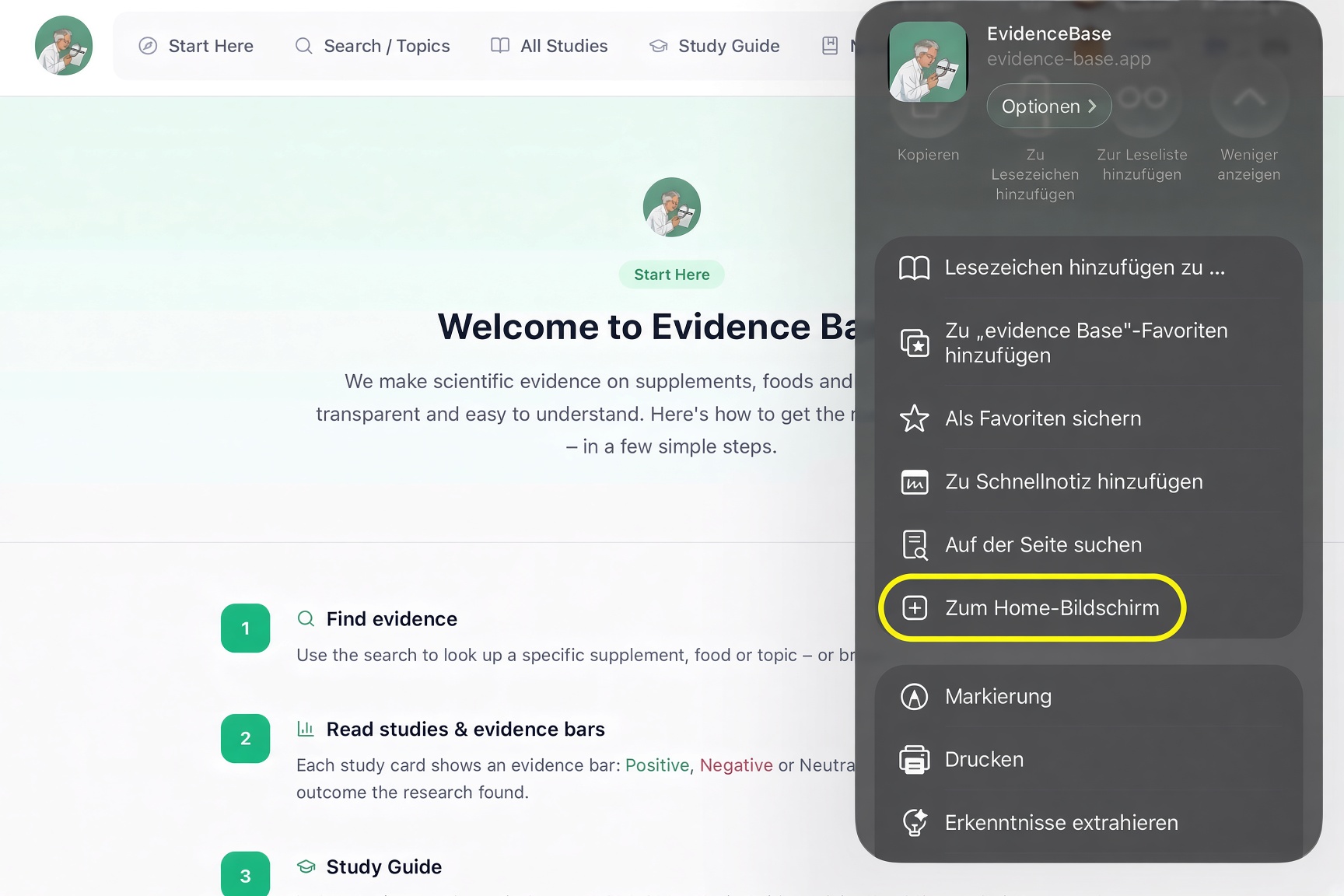Click the starred-pages icon for evidence Base Favoriten

pos(915,343)
